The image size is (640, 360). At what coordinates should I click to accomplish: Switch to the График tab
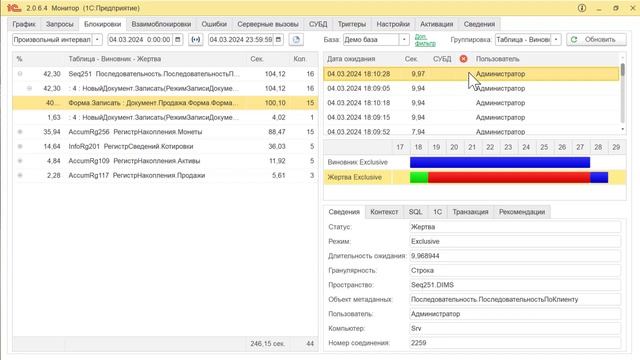tap(24, 24)
